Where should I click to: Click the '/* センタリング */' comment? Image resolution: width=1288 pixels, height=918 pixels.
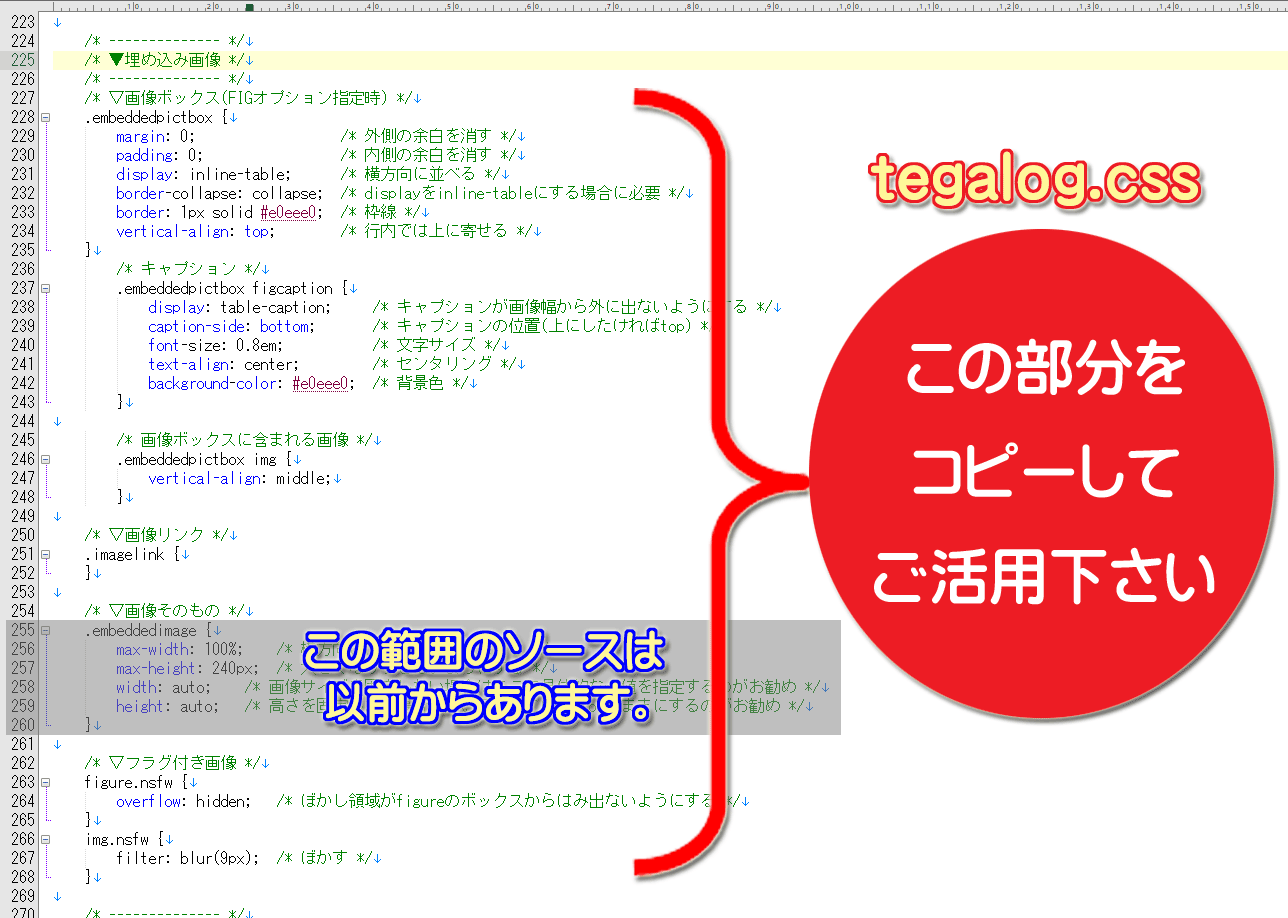tap(444, 365)
